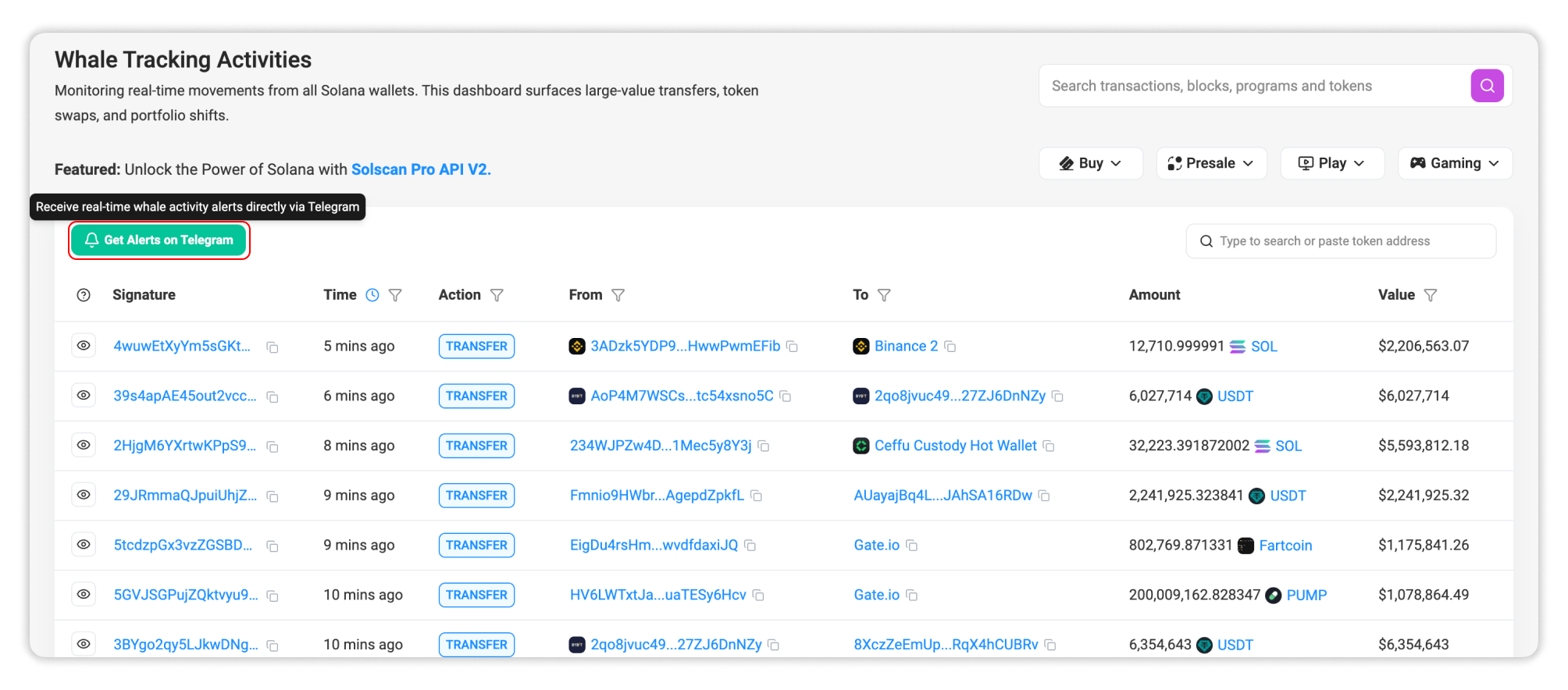Open the Play menu
This screenshot has width=1568, height=690.
[1331, 163]
